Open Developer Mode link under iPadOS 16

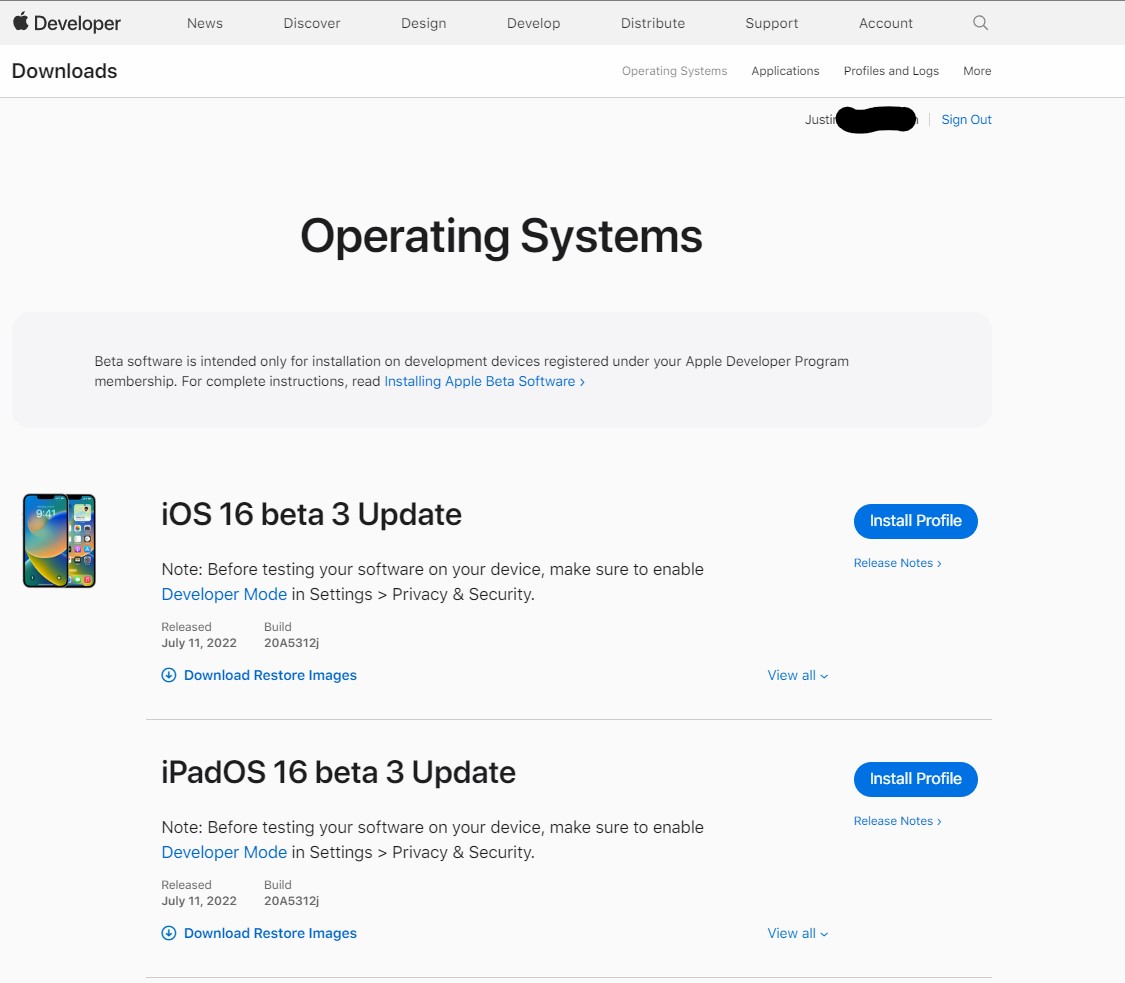click(224, 852)
